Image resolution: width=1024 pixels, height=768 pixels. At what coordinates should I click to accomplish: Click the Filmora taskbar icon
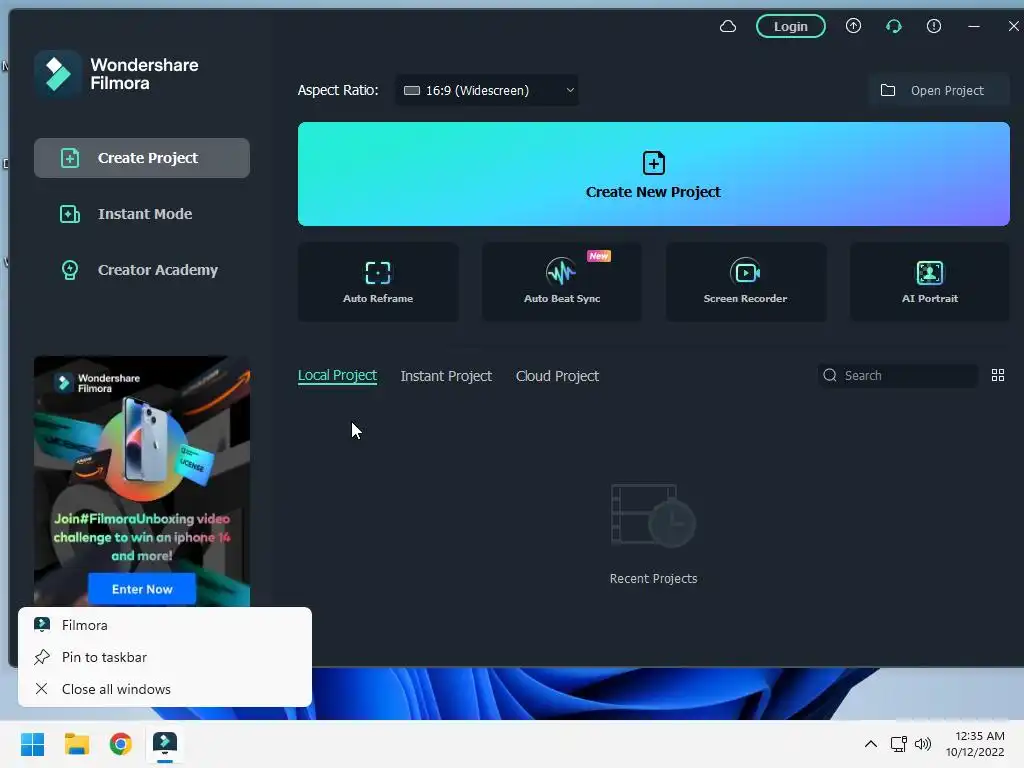pos(165,744)
